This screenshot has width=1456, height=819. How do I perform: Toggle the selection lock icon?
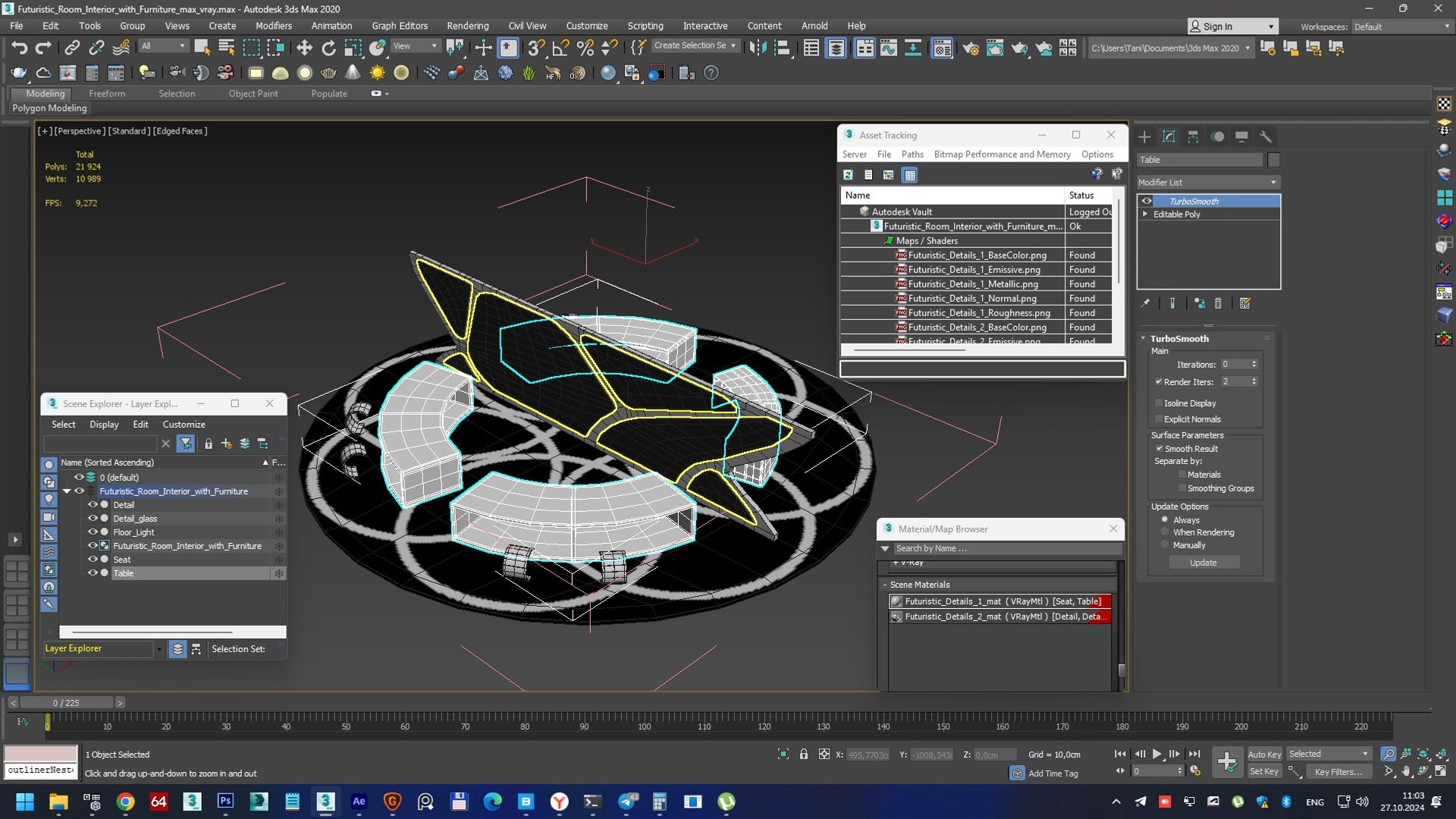pos(804,754)
